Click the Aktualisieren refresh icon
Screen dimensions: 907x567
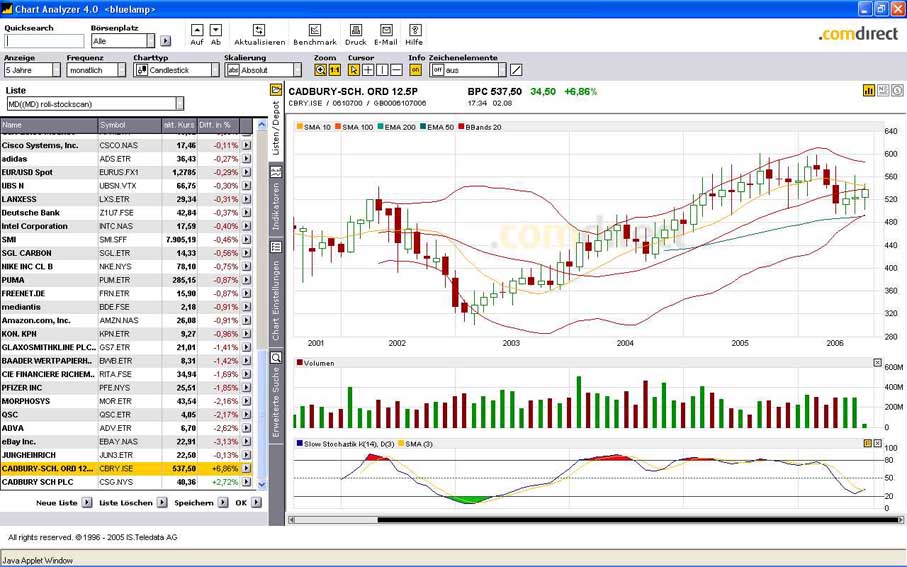(x=259, y=31)
